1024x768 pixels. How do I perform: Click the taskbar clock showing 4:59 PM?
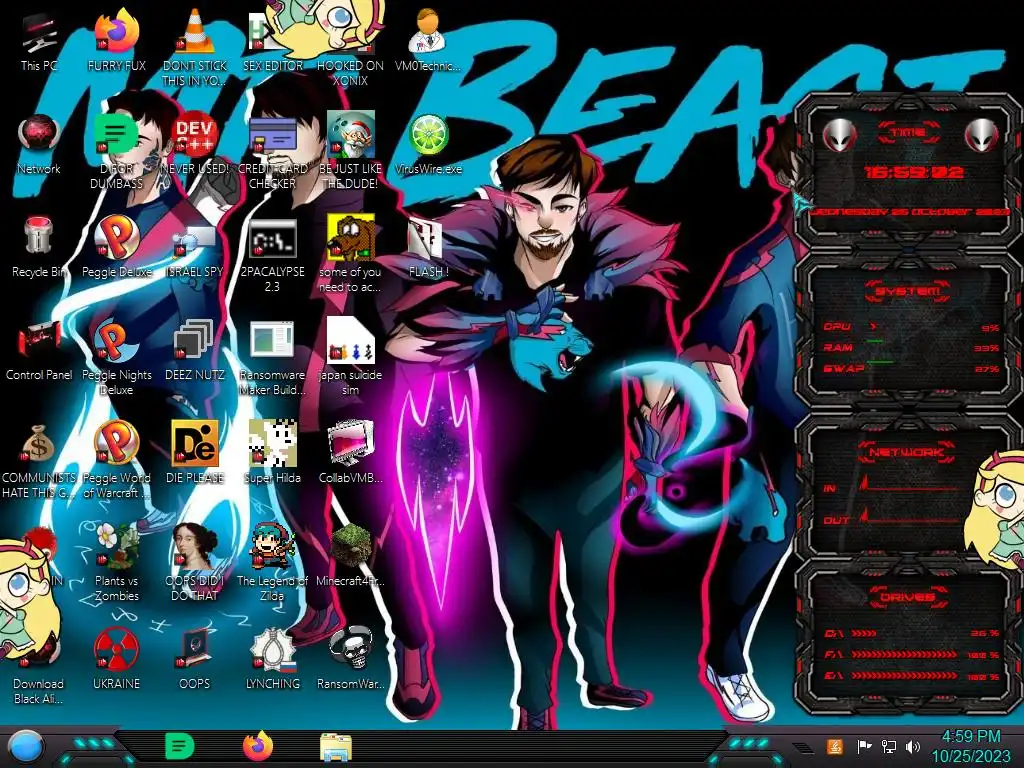click(970, 746)
